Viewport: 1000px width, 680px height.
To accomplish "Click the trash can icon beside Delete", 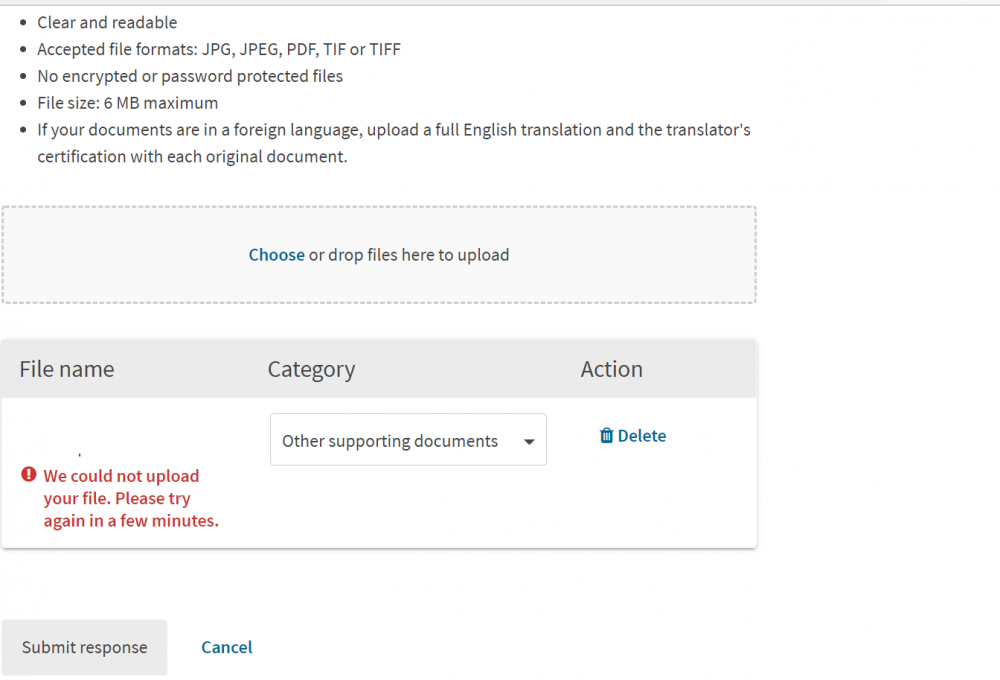I will click(606, 436).
